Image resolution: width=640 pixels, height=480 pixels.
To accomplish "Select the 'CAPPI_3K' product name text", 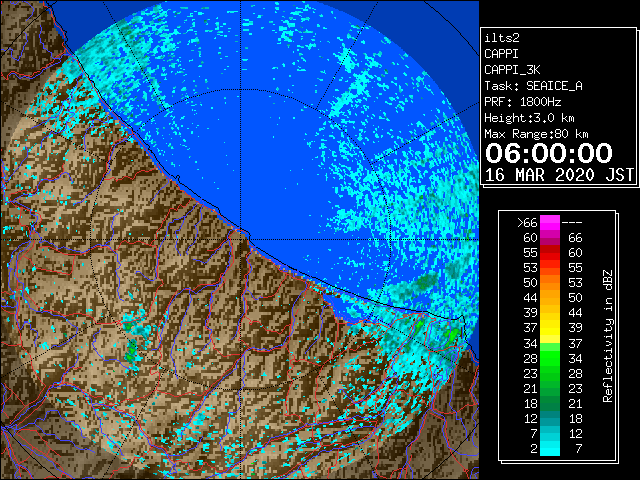I will 512,70.
